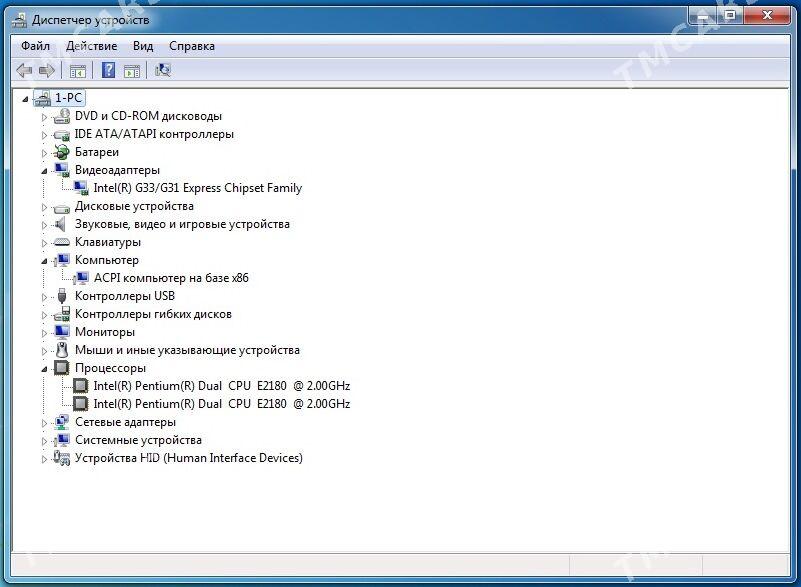Screen dimensions: 801x587
Task: Click the Процессоры chip icon
Action: (62, 368)
